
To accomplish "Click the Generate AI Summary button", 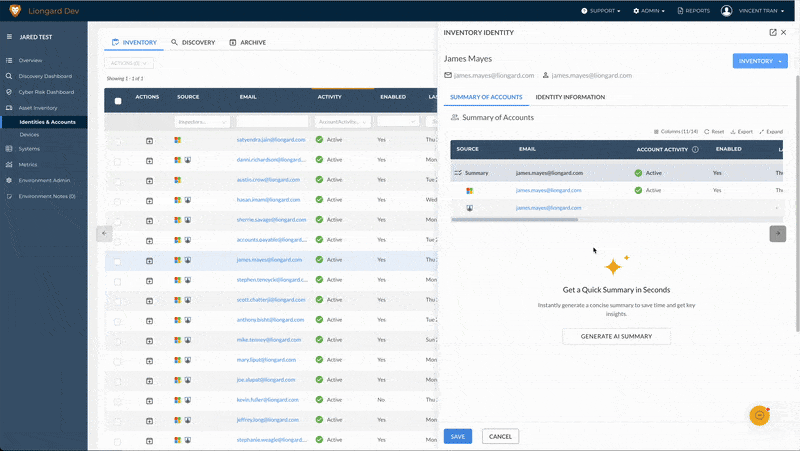I will (x=616, y=336).
